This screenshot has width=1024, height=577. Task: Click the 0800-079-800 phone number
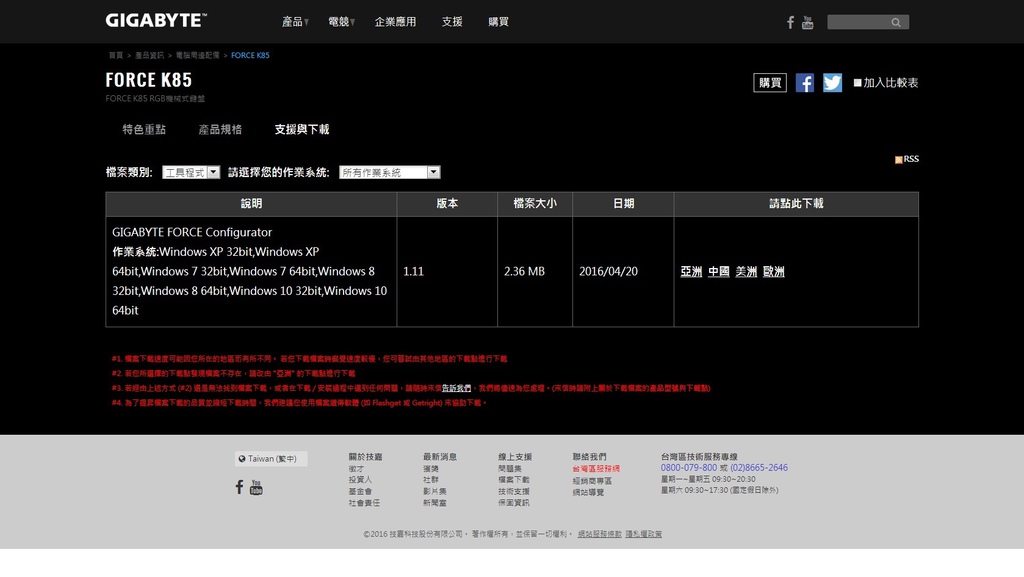tap(688, 468)
